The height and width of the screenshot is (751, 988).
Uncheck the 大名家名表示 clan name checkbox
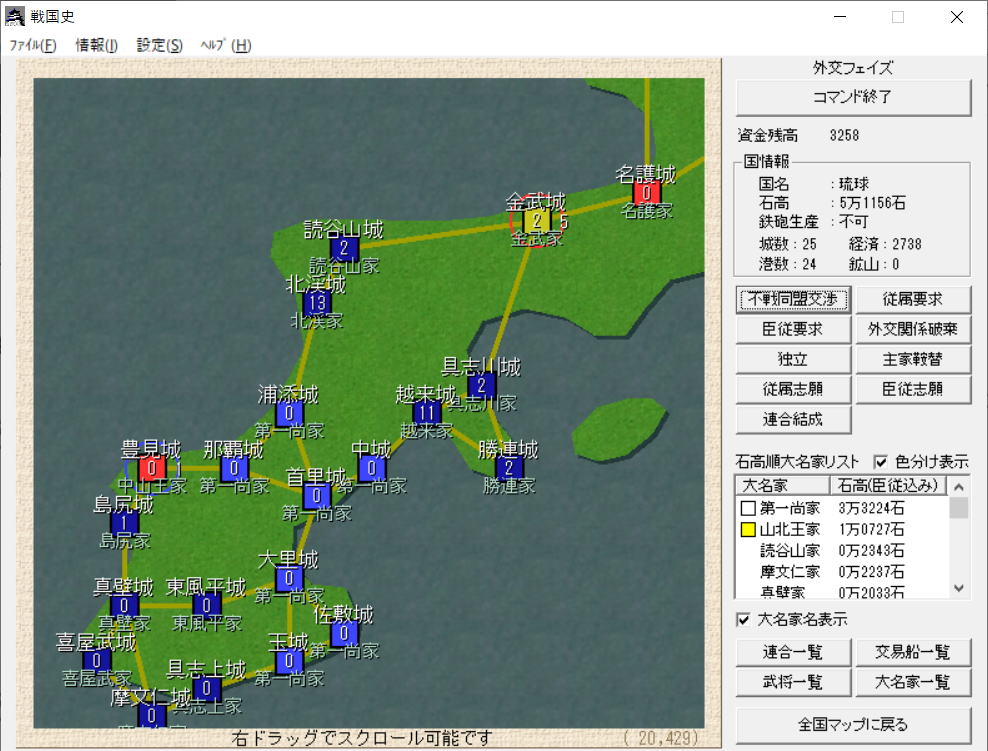coord(743,620)
